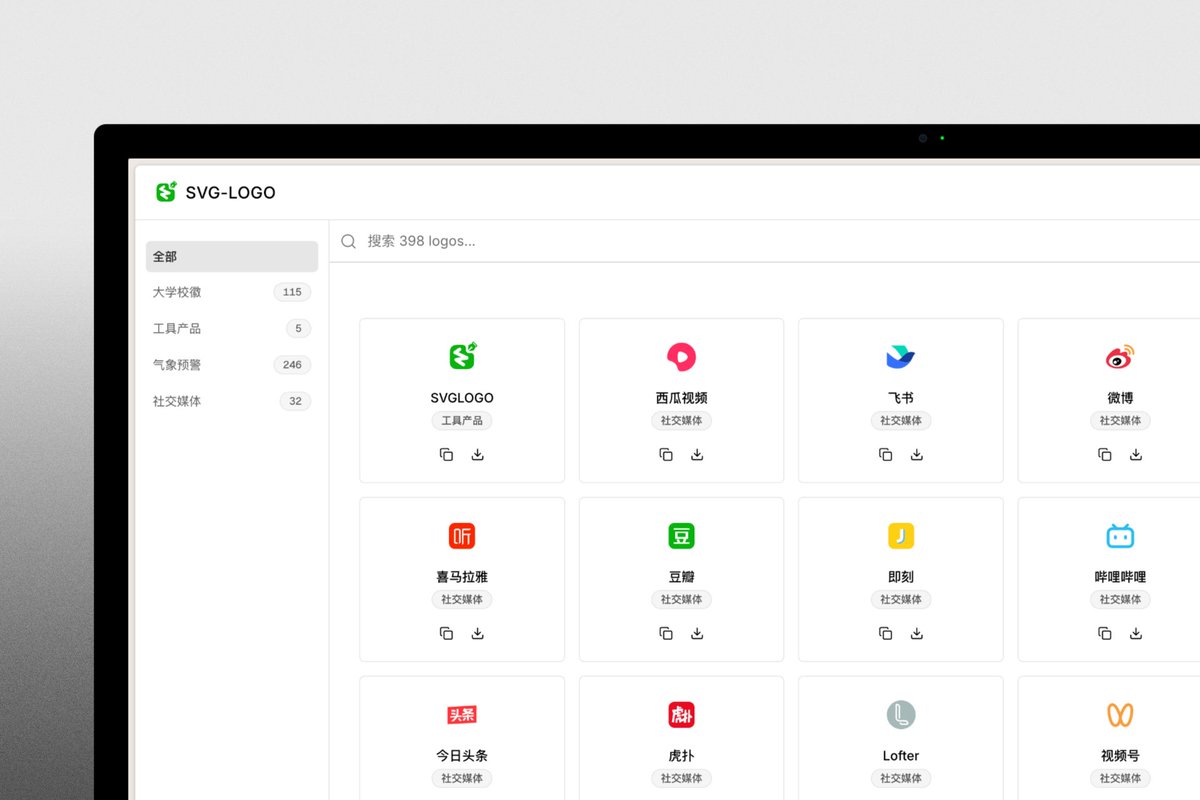The image size is (1200, 800).
Task: Click the 今日头条 red logo image
Action: (x=462, y=715)
